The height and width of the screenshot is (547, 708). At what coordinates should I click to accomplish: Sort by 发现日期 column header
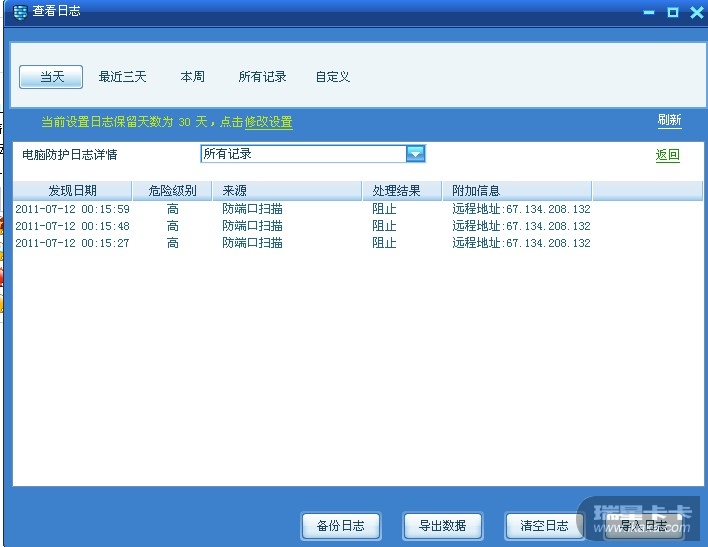72,191
